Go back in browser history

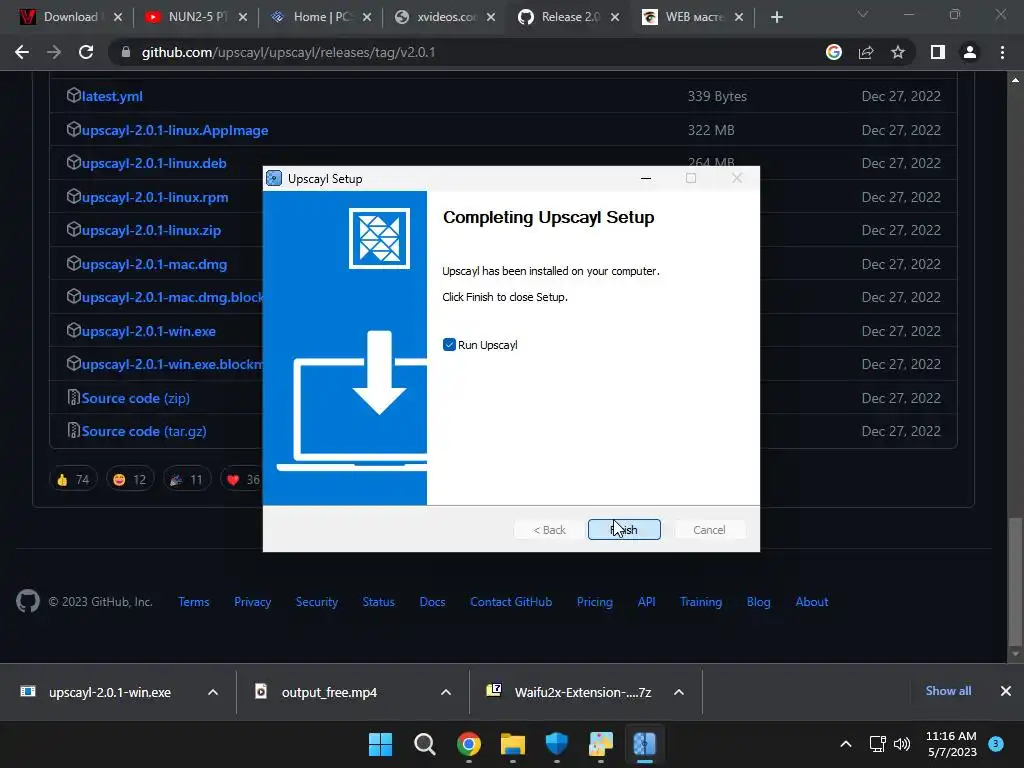(x=22, y=52)
